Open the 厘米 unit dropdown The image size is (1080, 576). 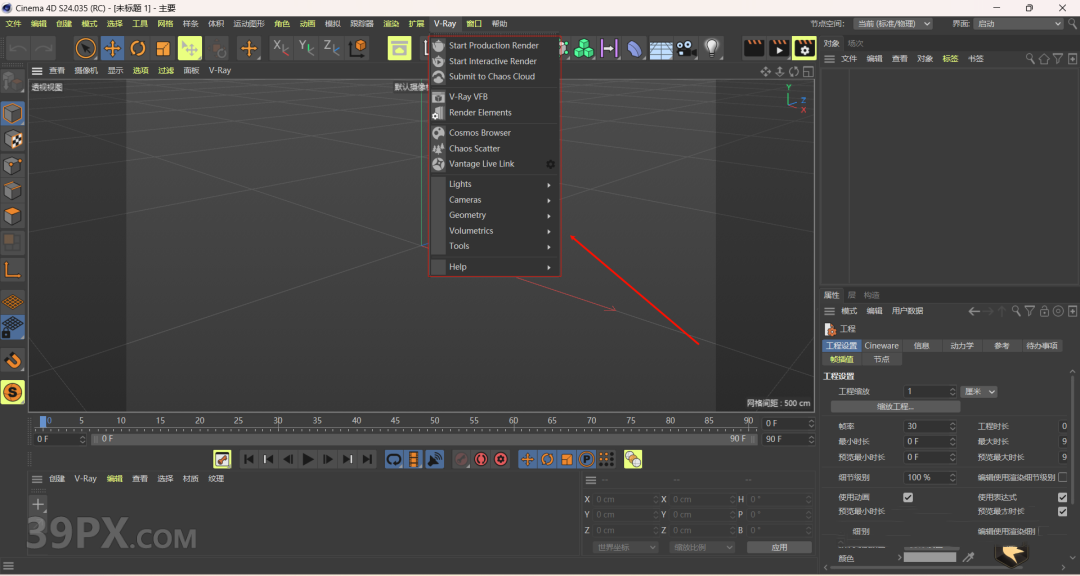pyautogui.click(x=979, y=391)
